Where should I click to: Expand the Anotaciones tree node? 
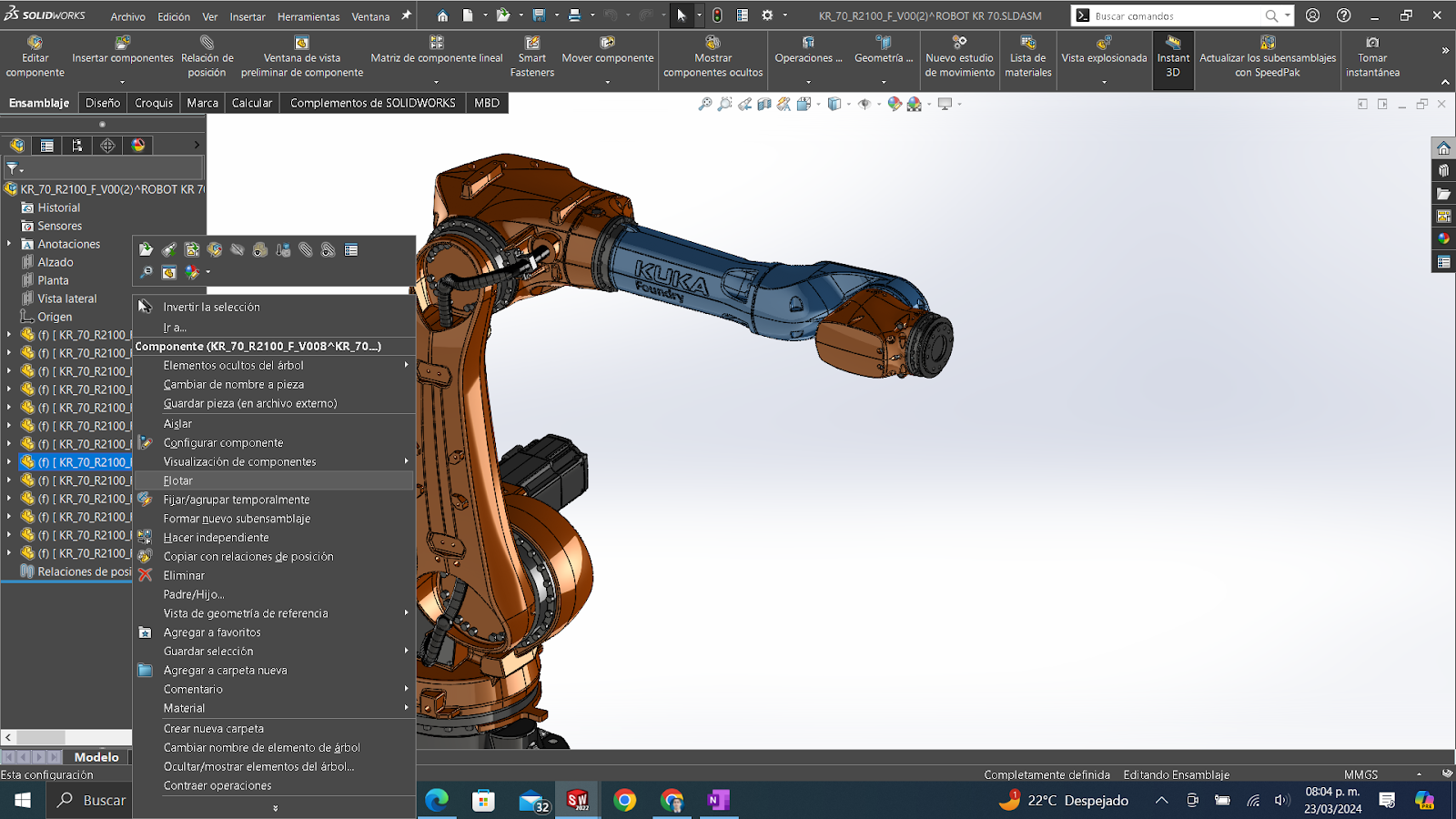point(9,244)
